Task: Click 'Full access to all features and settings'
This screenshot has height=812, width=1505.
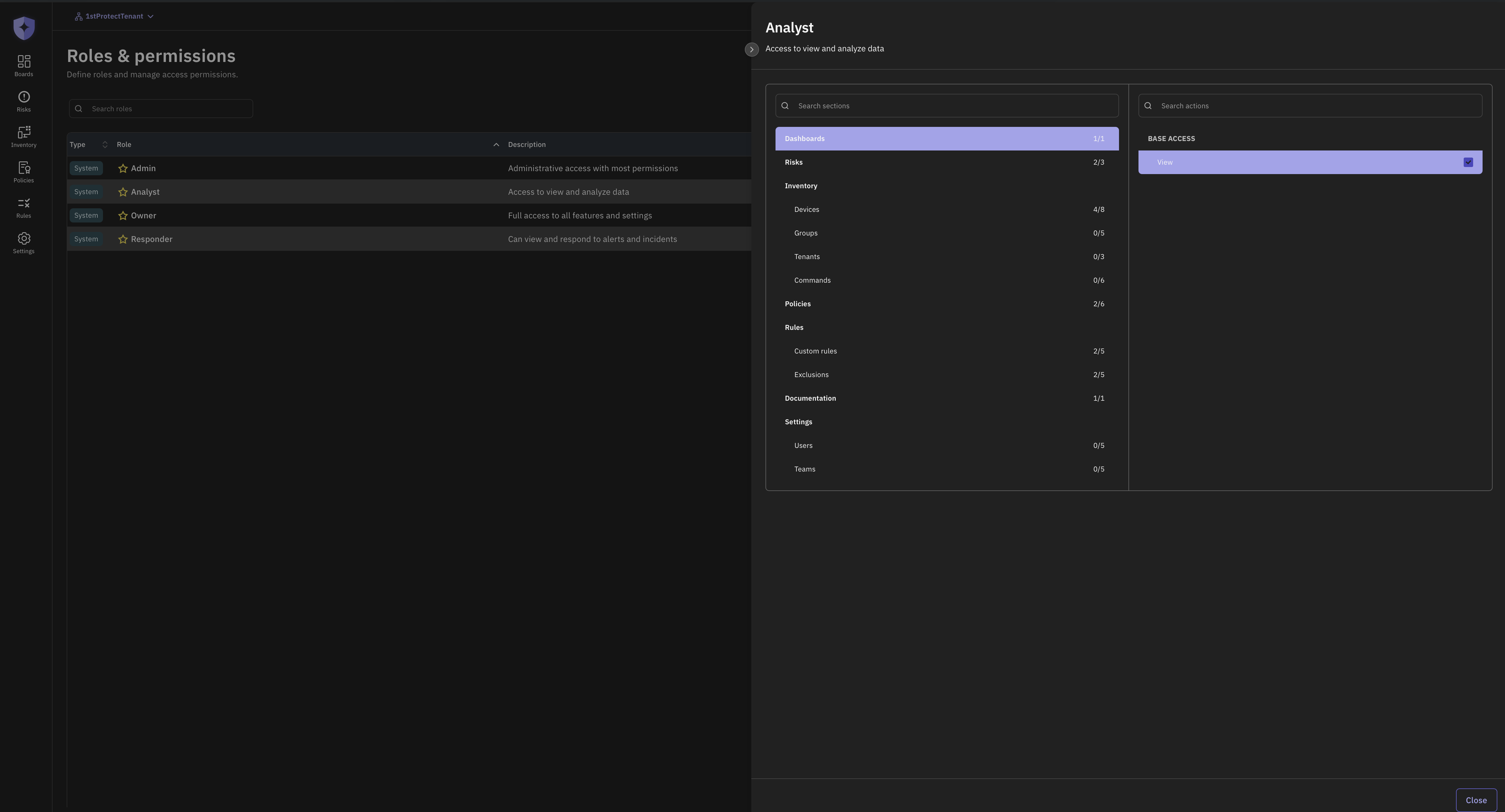Action: (x=580, y=216)
